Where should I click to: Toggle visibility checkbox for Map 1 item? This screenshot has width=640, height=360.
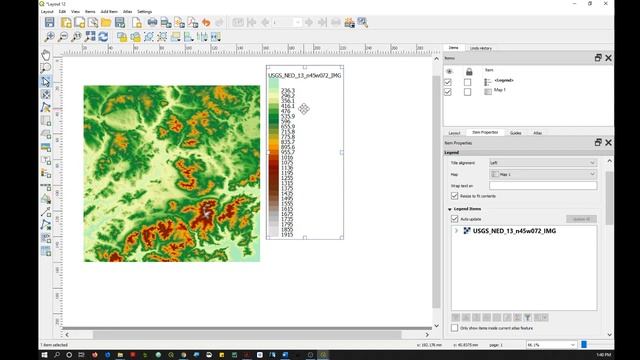[x=448, y=92]
